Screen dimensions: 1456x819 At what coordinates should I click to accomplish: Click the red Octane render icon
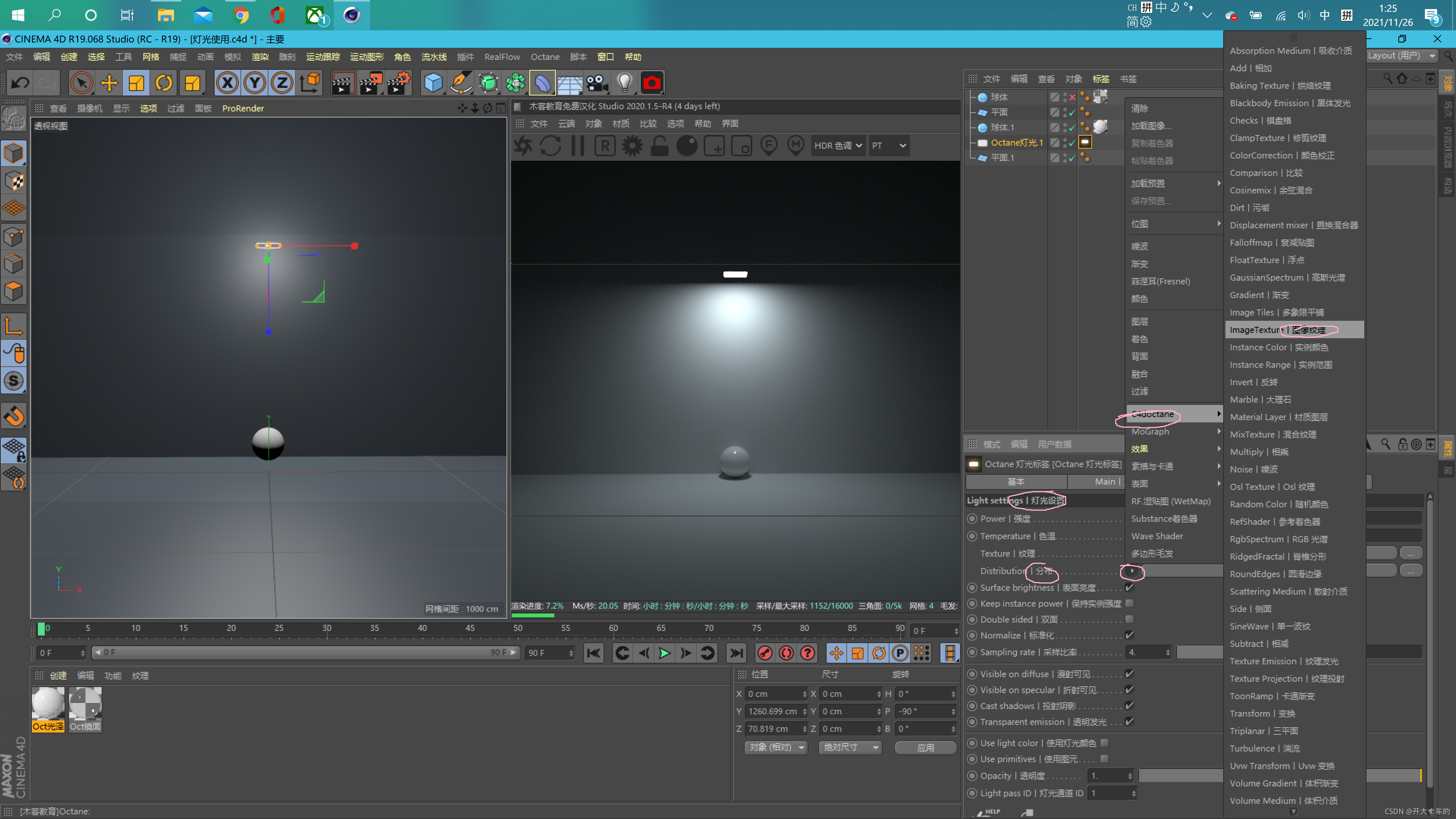pos(652,83)
